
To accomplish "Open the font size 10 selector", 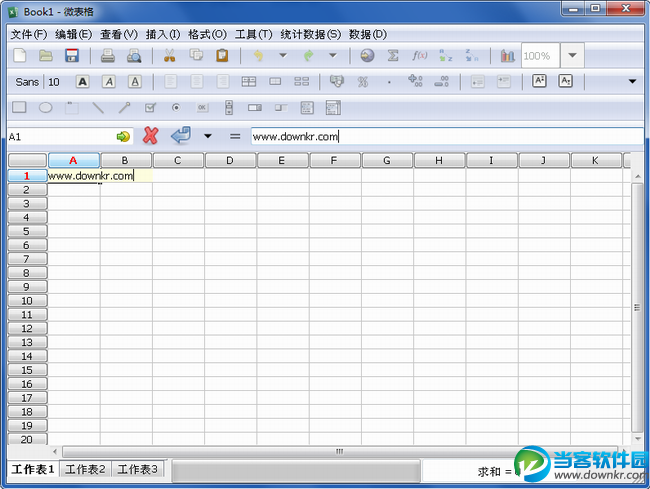I will click(x=54, y=82).
